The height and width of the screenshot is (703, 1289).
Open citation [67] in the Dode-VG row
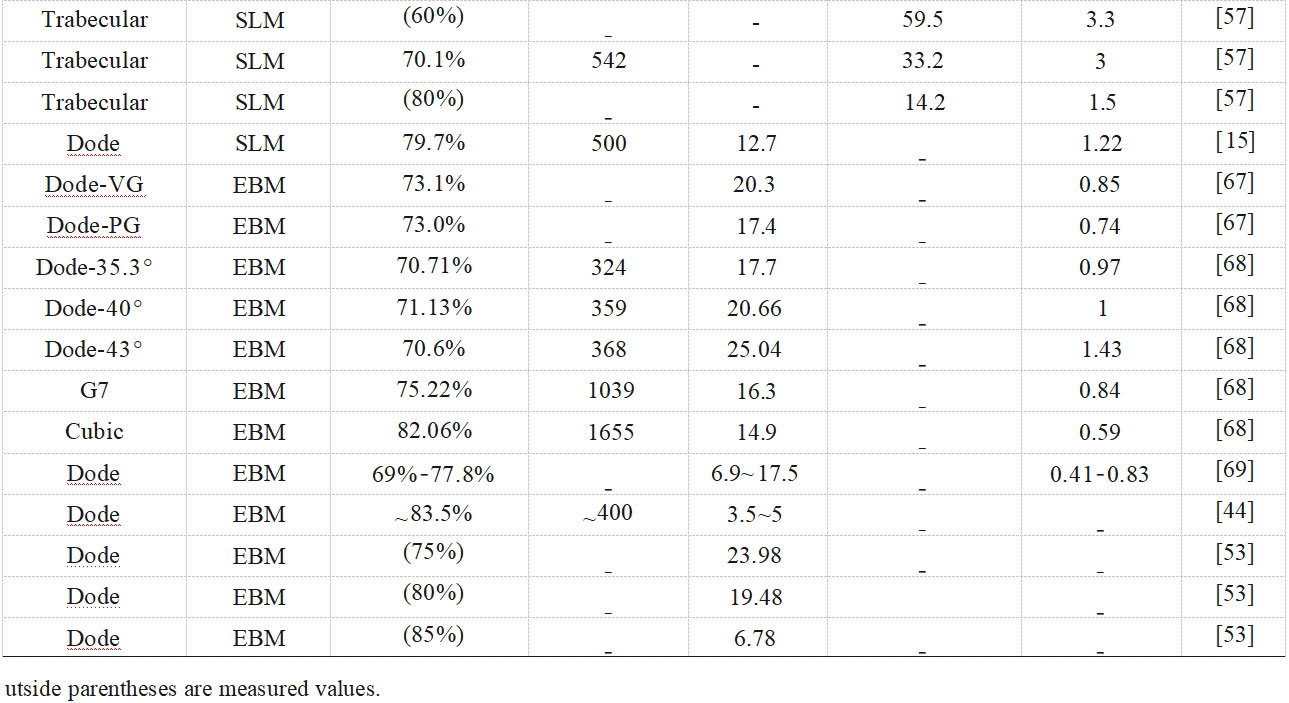(x=1234, y=182)
